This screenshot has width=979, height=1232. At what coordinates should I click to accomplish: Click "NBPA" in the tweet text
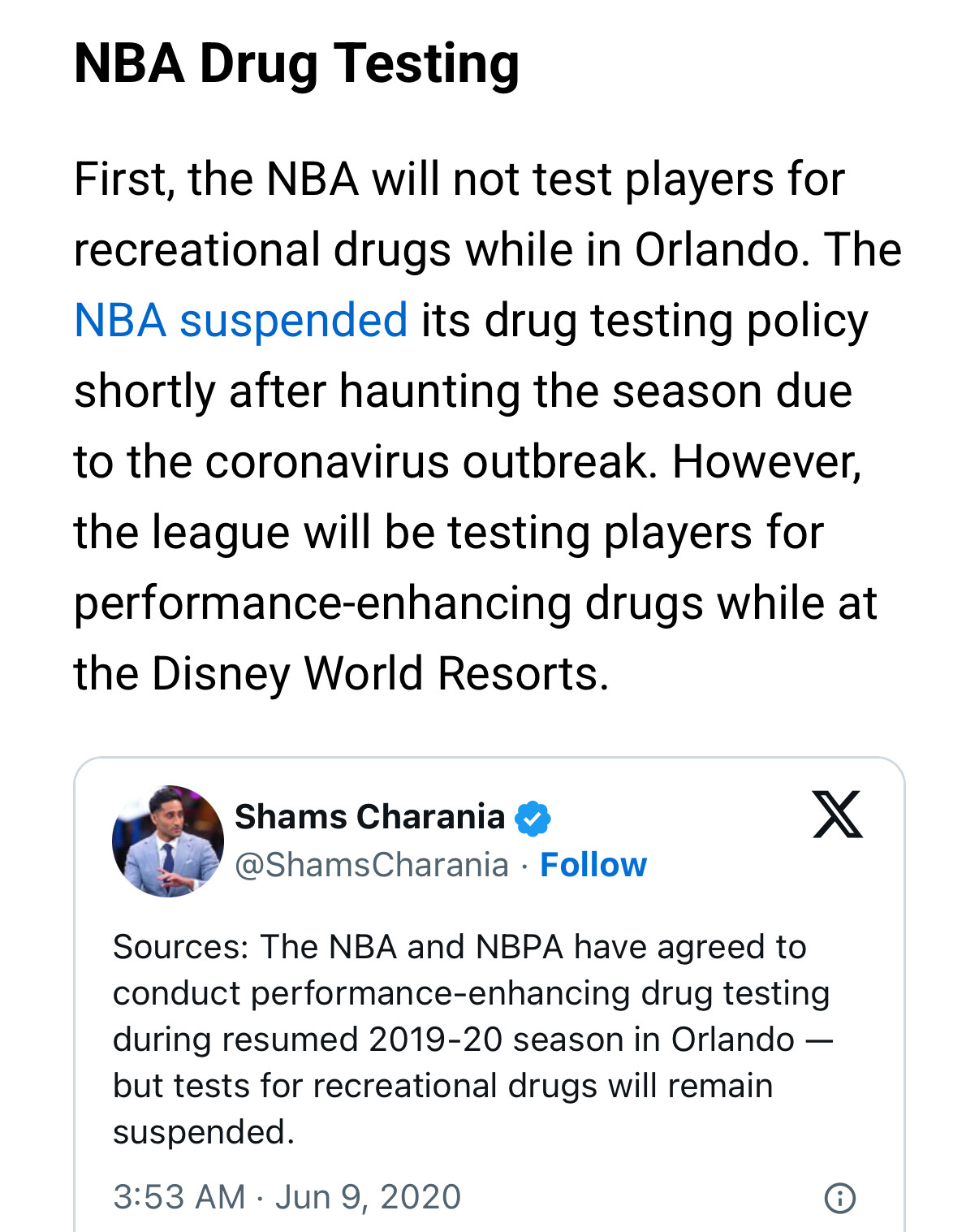(x=519, y=947)
